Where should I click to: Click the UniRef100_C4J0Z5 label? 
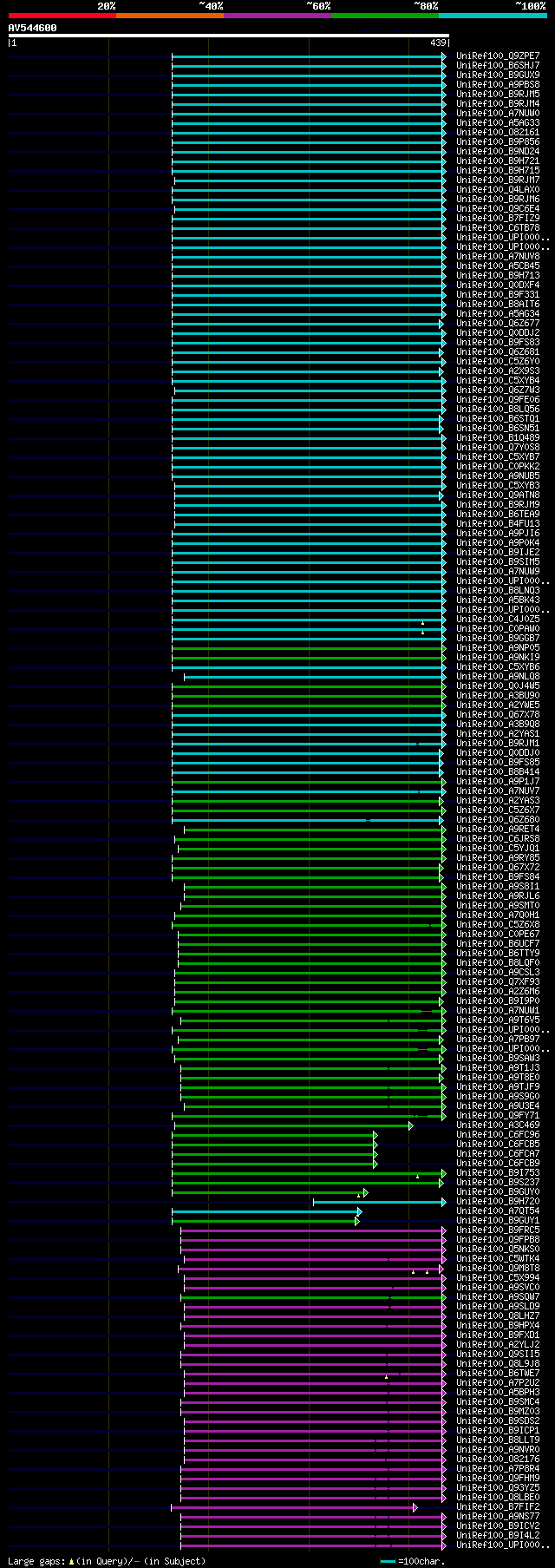click(x=498, y=619)
